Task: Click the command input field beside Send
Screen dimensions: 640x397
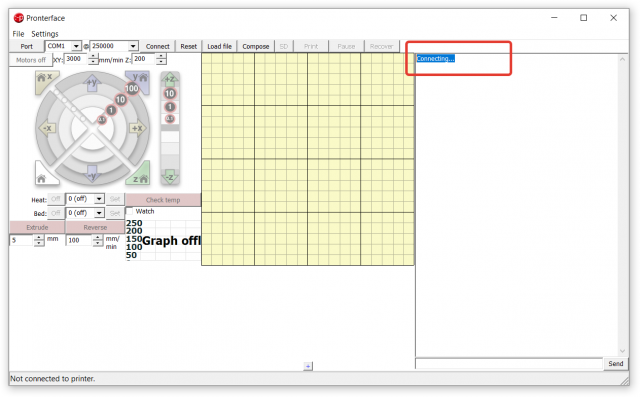Action: 509,364
